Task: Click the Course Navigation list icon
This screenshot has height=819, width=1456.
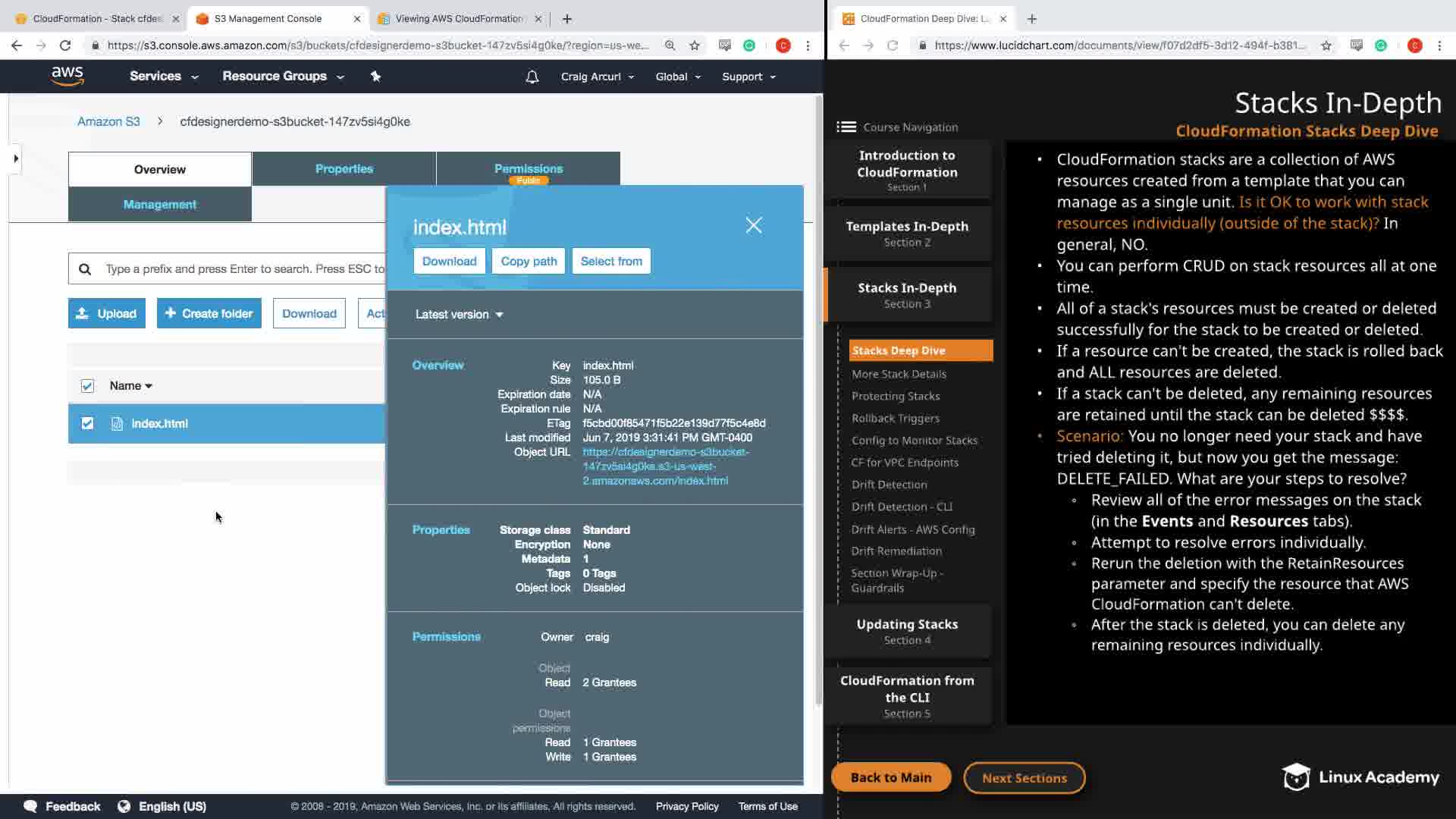Action: click(x=846, y=127)
